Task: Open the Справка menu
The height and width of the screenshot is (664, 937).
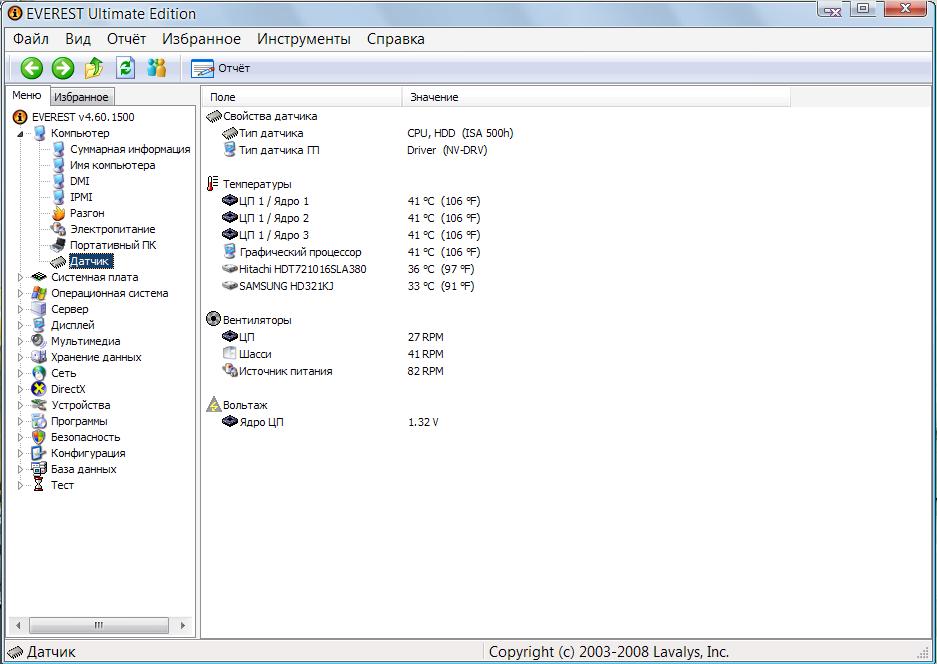Action: [396, 39]
